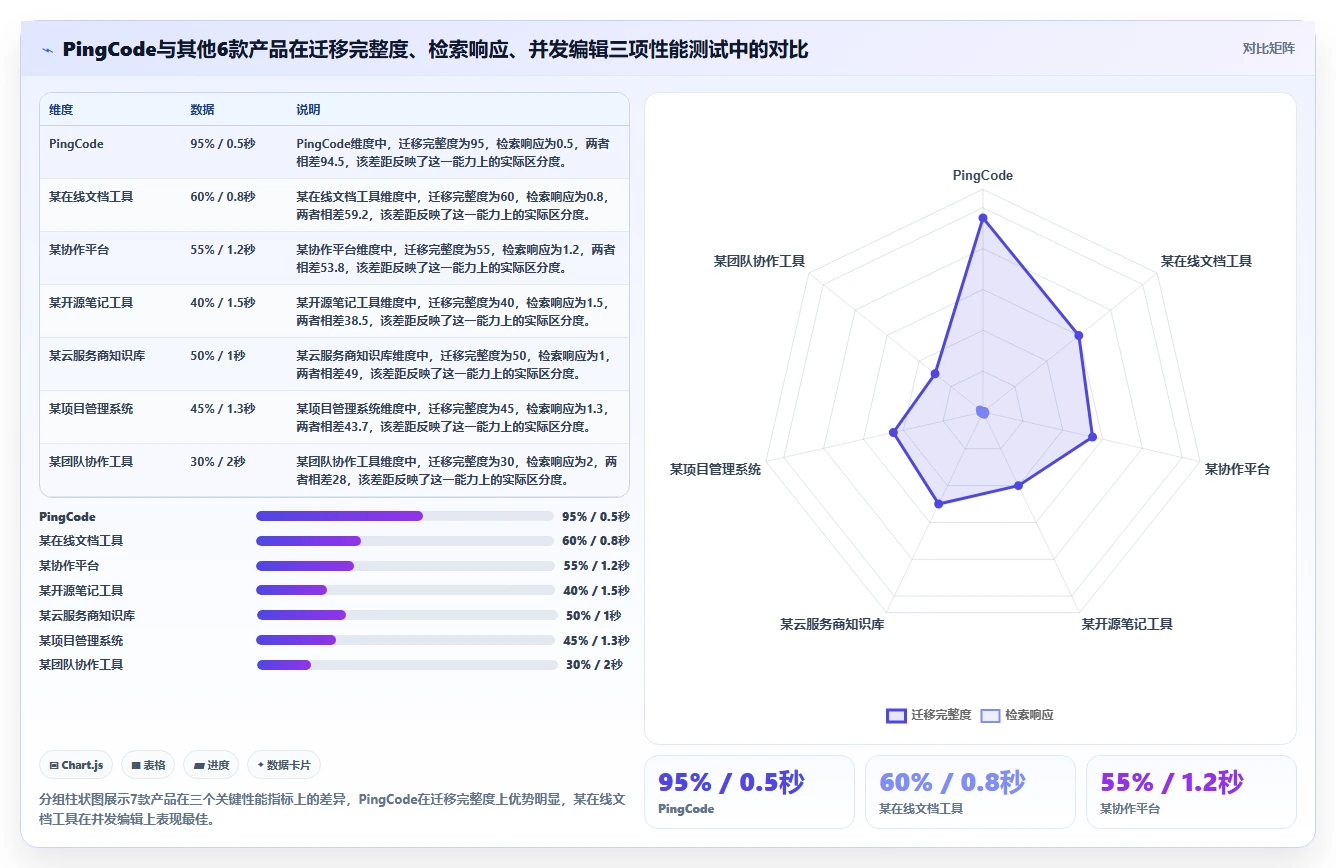This screenshot has height=868, width=1336.
Task: Click the 某云服务商知识库 progress bar
Action: 407,615
